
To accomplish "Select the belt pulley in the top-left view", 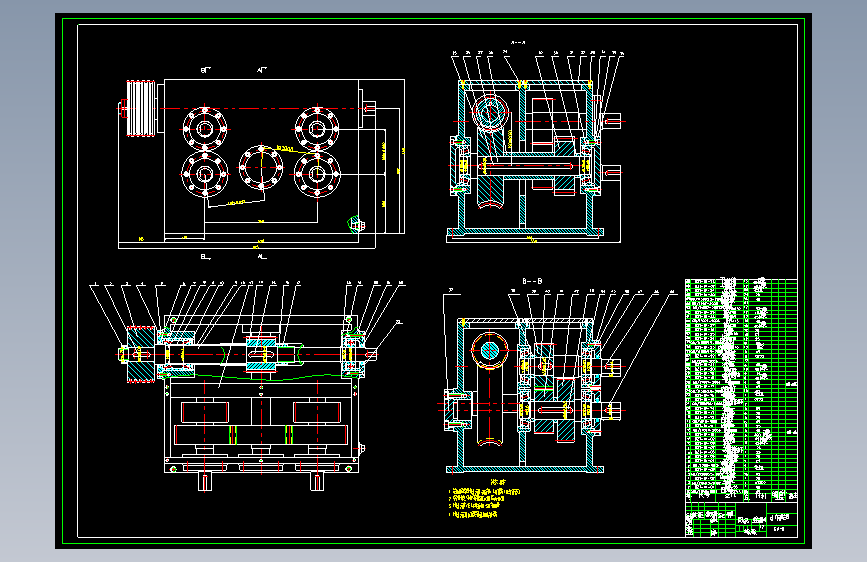I will point(141,108).
